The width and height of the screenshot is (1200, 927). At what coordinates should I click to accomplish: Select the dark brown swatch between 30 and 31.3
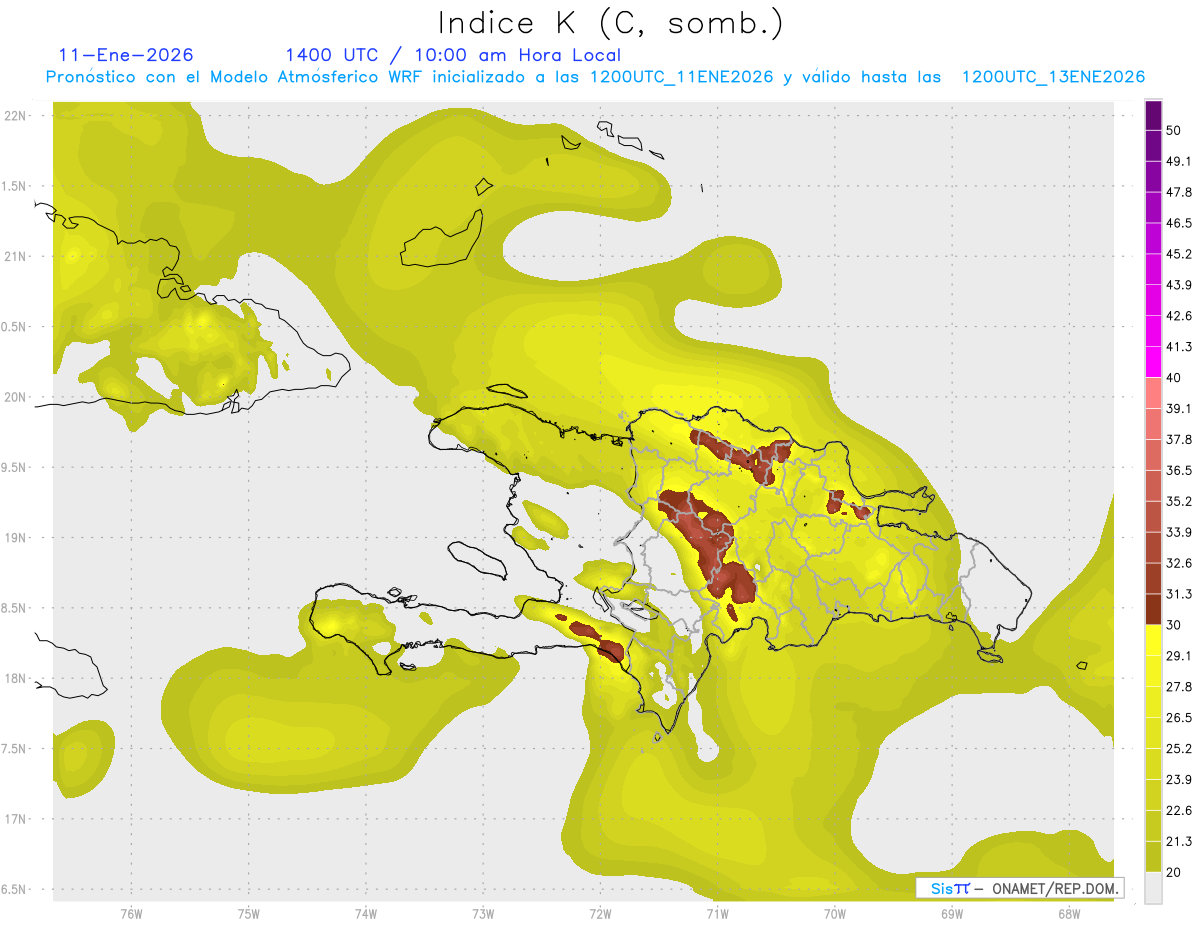click(x=1153, y=609)
